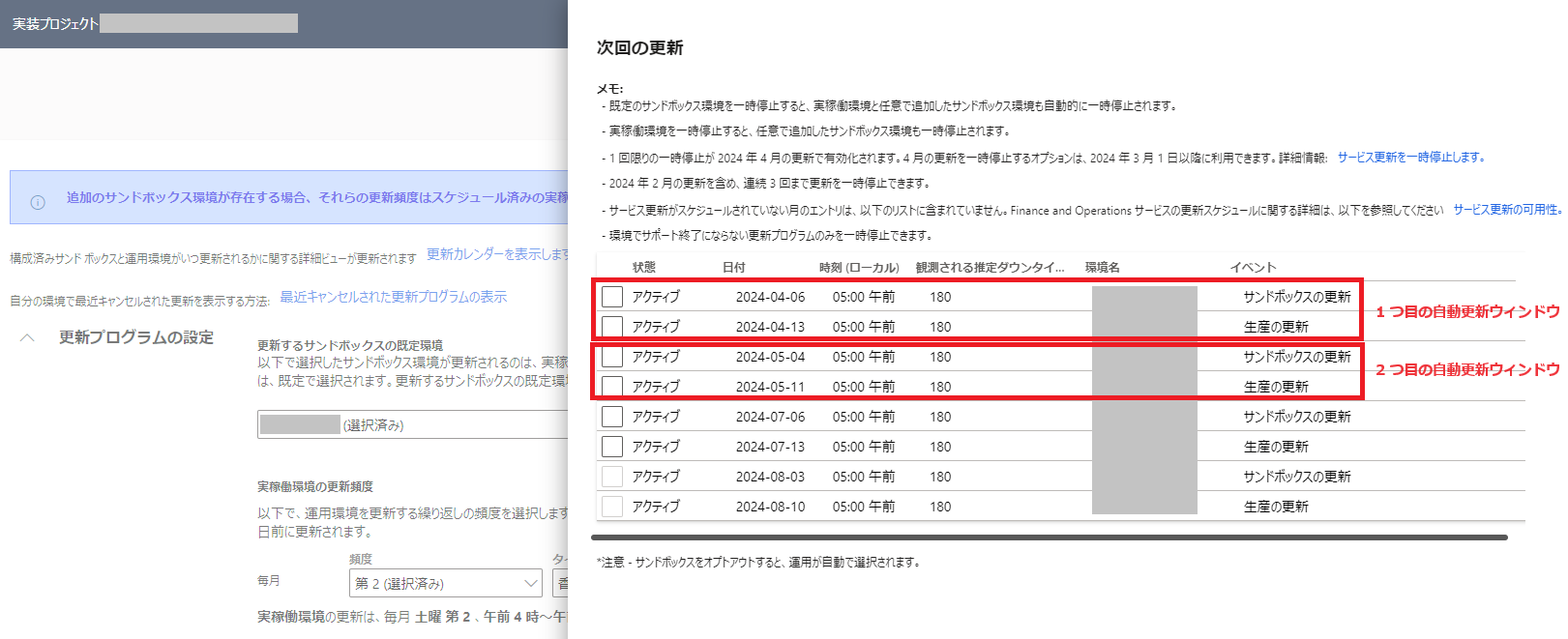This screenshot has height=639, width=1568.
Task: Open the サービス更新の可用性 link
Action: [1506, 209]
